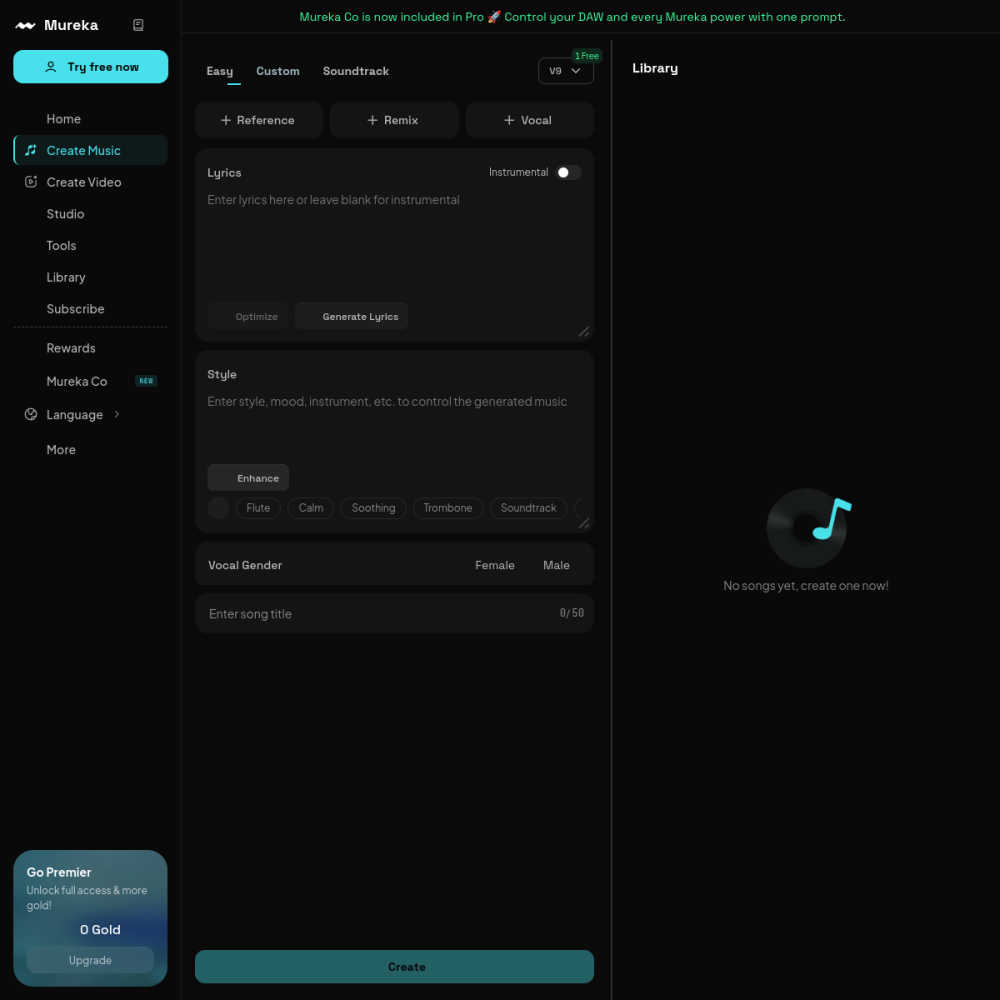The height and width of the screenshot is (1000, 1000).
Task: Open the V9 model version dropdown
Action: 566,71
